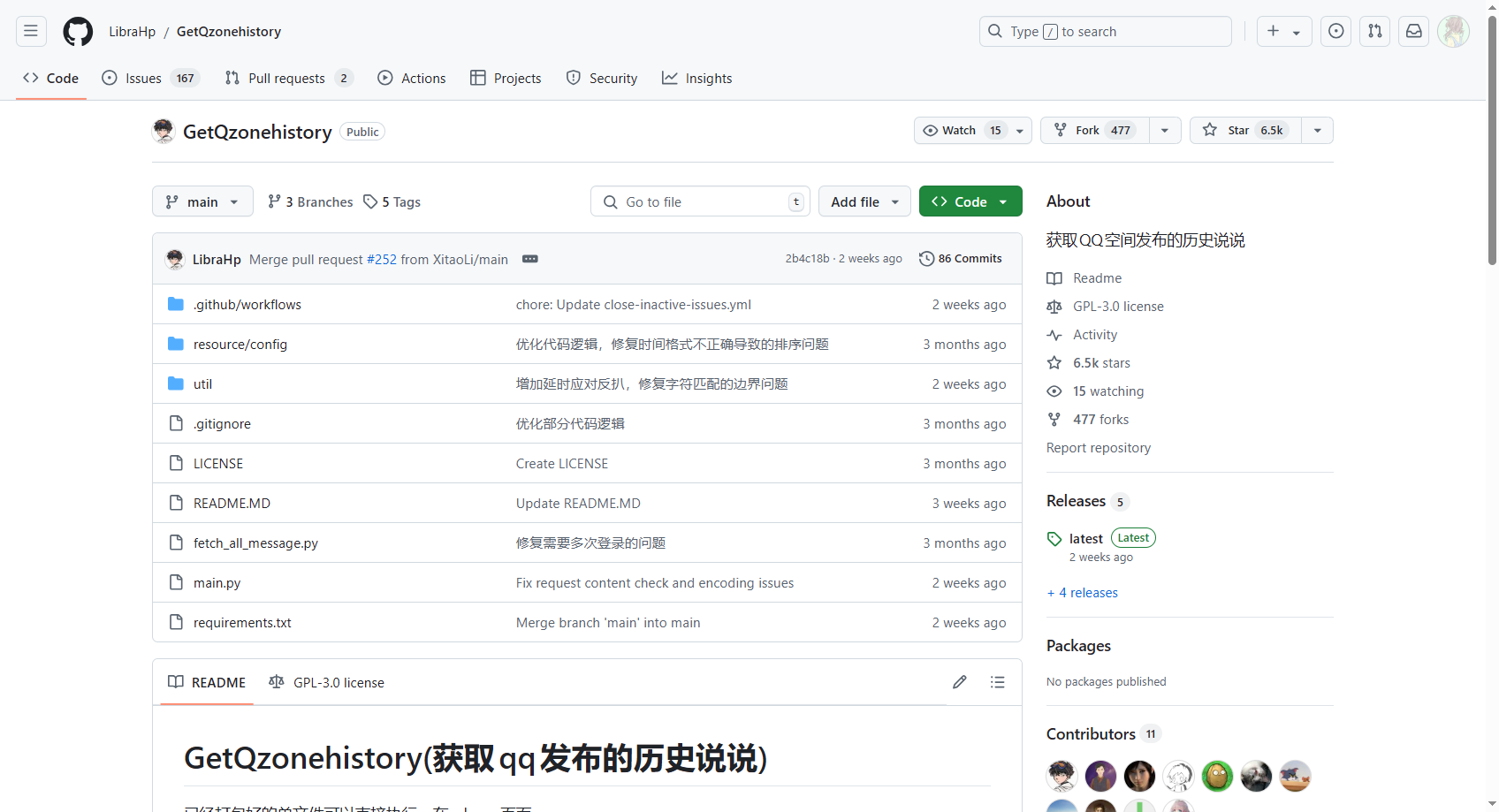Click the resource/config folder icon

click(176, 344)
